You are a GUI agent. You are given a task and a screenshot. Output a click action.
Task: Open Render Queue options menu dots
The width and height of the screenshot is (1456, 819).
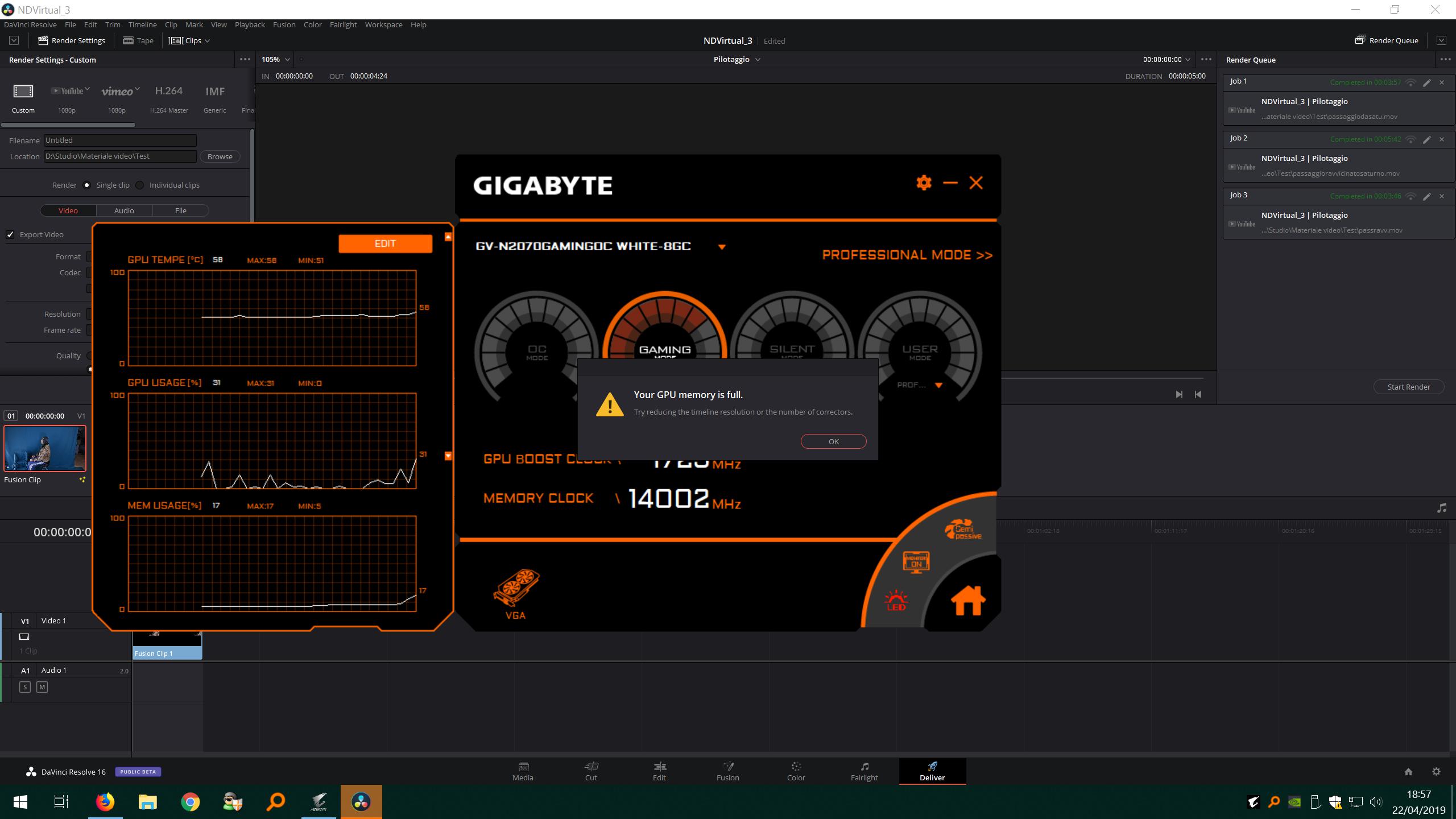pos(1445,59)
